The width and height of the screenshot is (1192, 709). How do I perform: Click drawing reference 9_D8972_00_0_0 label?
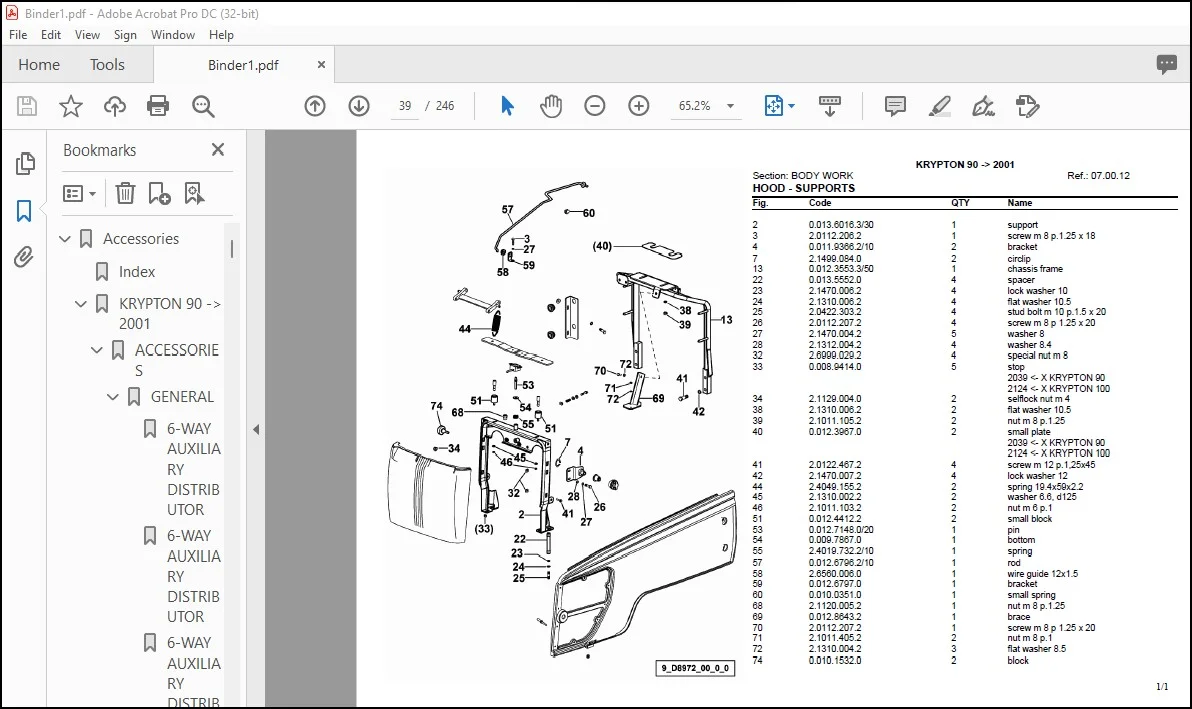(695, 668)
